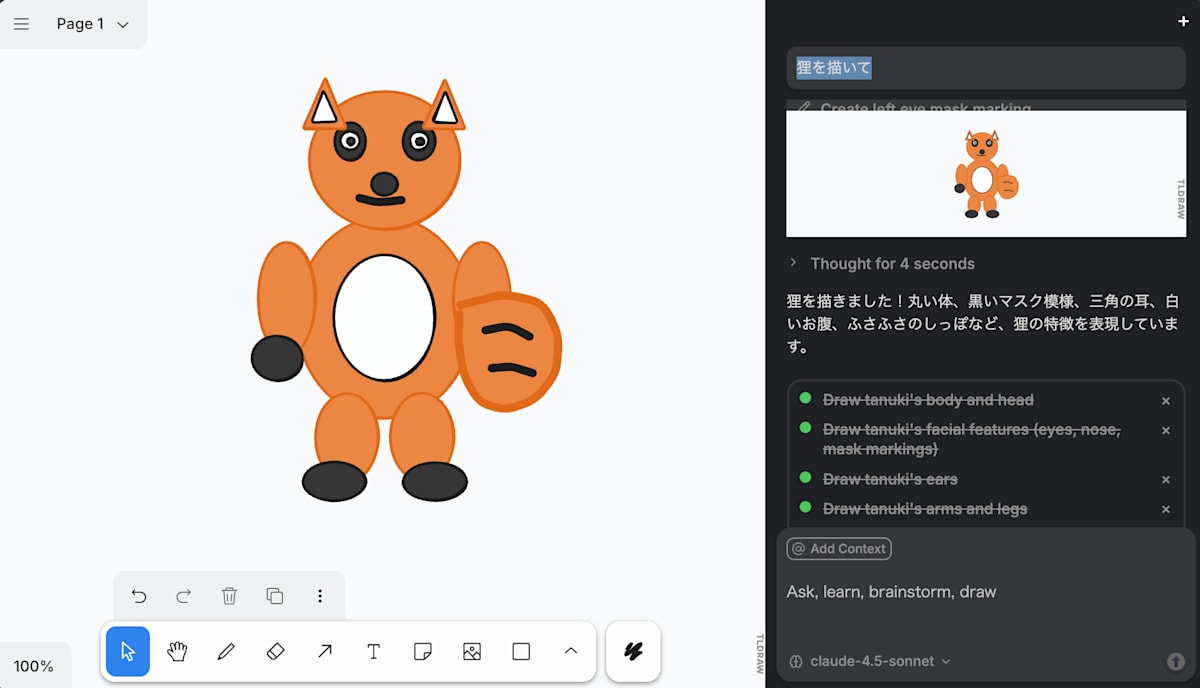This screenshot has height=688, width=1200.
Task: Select the Eraser tool
Action: pyautogui.click(x=275, y=651)
